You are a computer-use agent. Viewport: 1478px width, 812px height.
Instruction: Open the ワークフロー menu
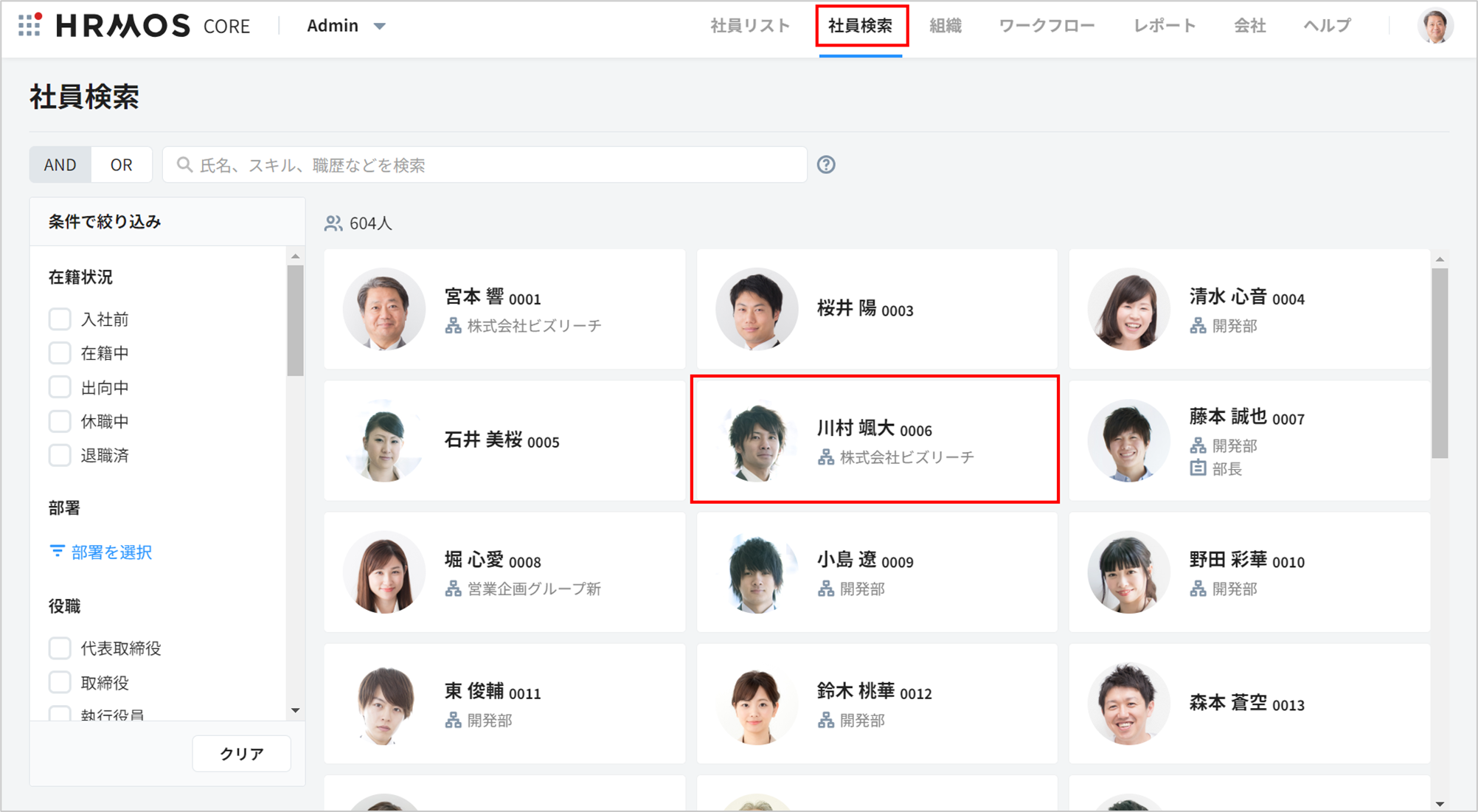(1047, 26)
